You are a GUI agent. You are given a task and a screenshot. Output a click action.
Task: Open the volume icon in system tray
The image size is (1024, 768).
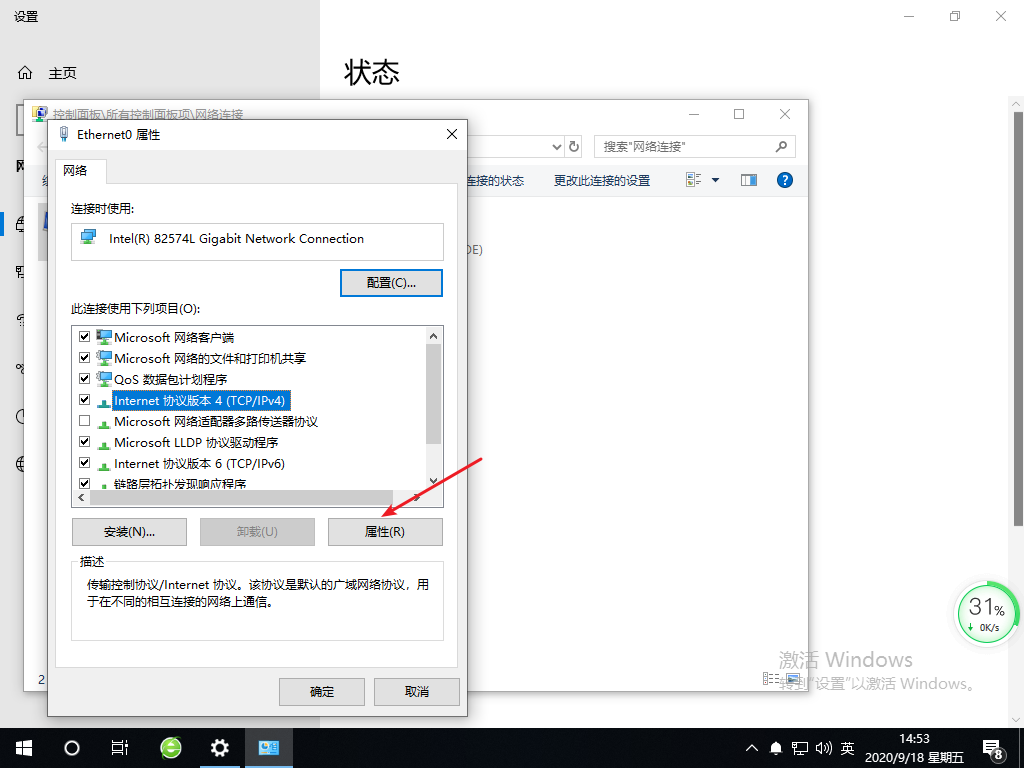(x=825, y=747)
